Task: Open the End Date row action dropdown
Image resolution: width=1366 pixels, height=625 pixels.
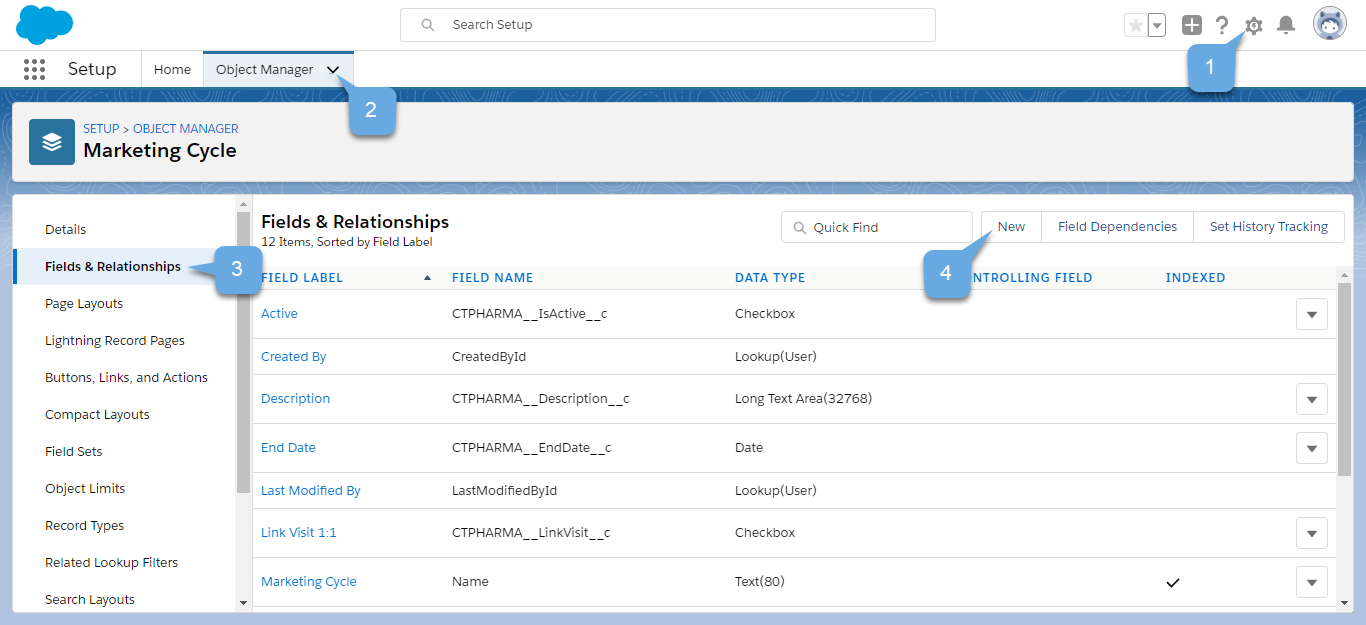Action: click(x=1311, y=448)
